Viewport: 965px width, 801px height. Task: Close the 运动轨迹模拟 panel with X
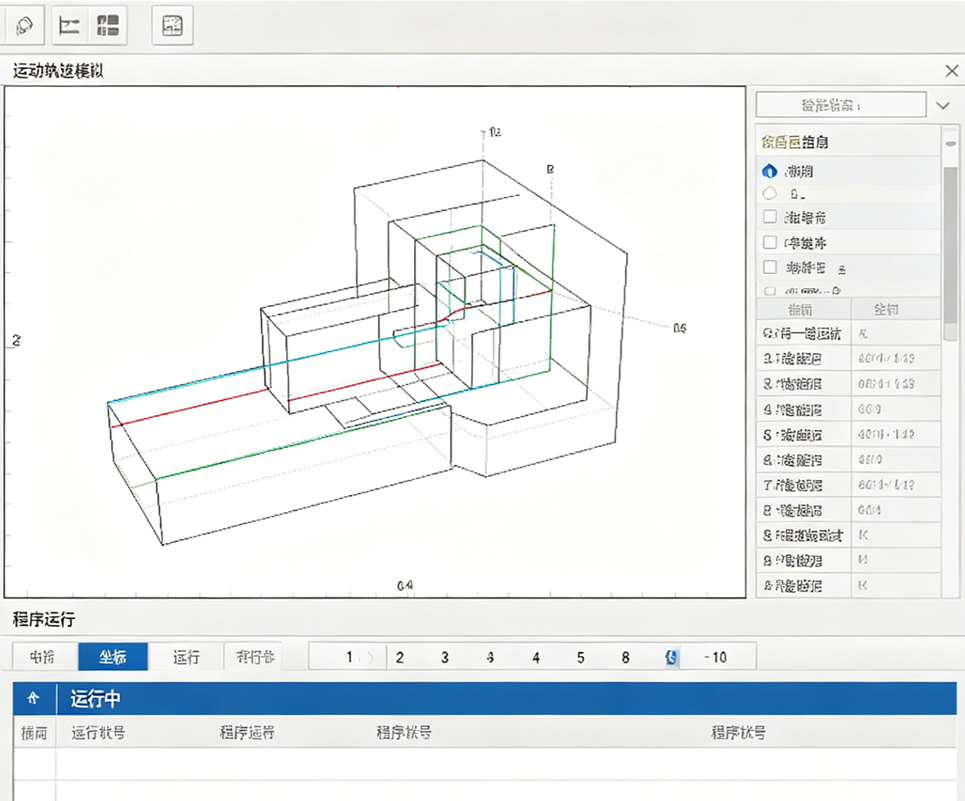[x=951, y=71]
